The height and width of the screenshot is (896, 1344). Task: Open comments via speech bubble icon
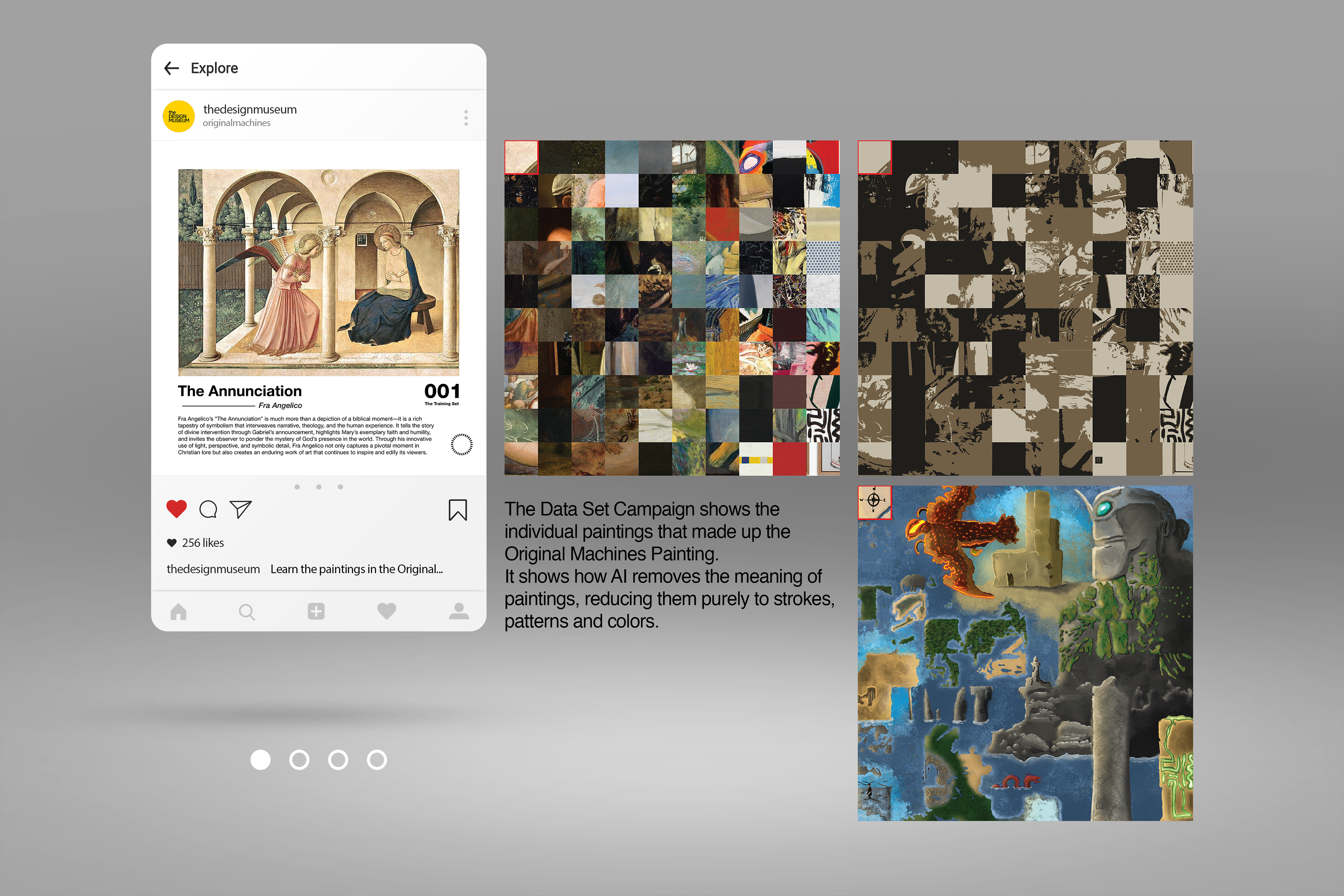[x=208, y=509]
